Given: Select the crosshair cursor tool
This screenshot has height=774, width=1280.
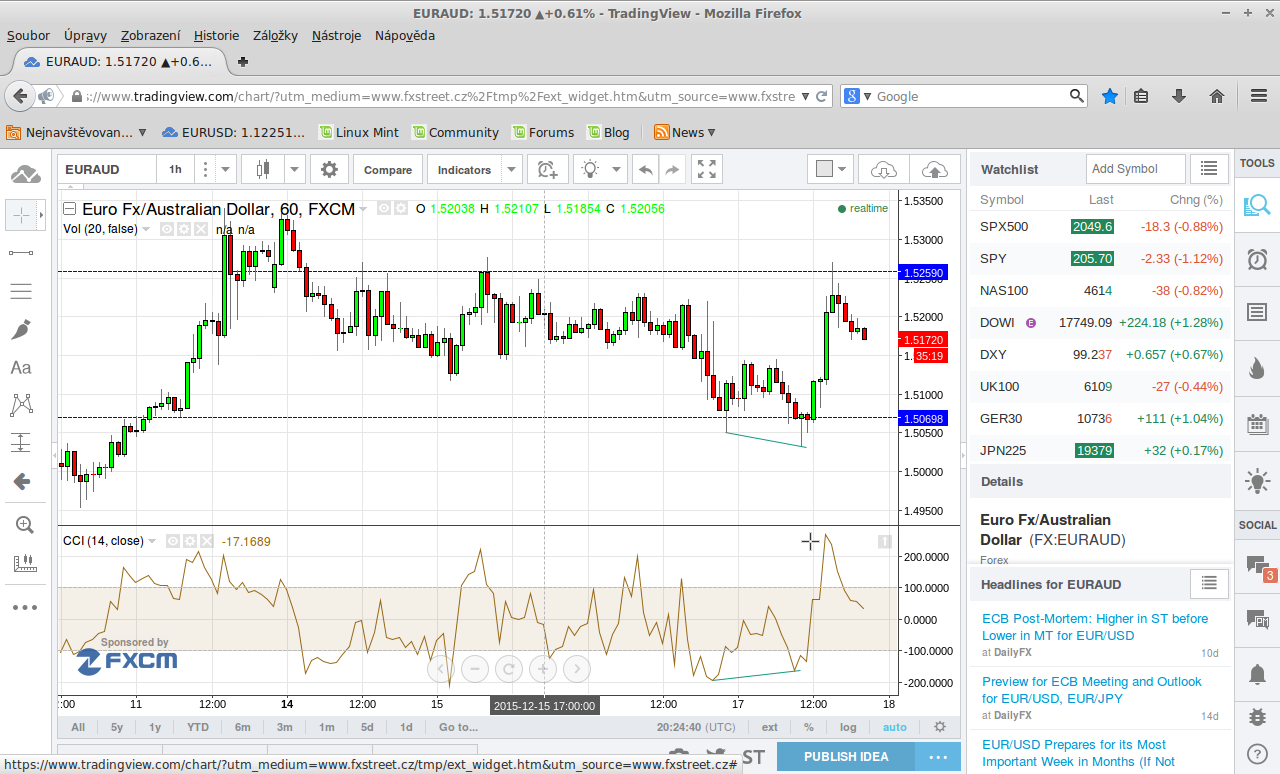Looking at the screenshot, I should click(x=21, y=215).
